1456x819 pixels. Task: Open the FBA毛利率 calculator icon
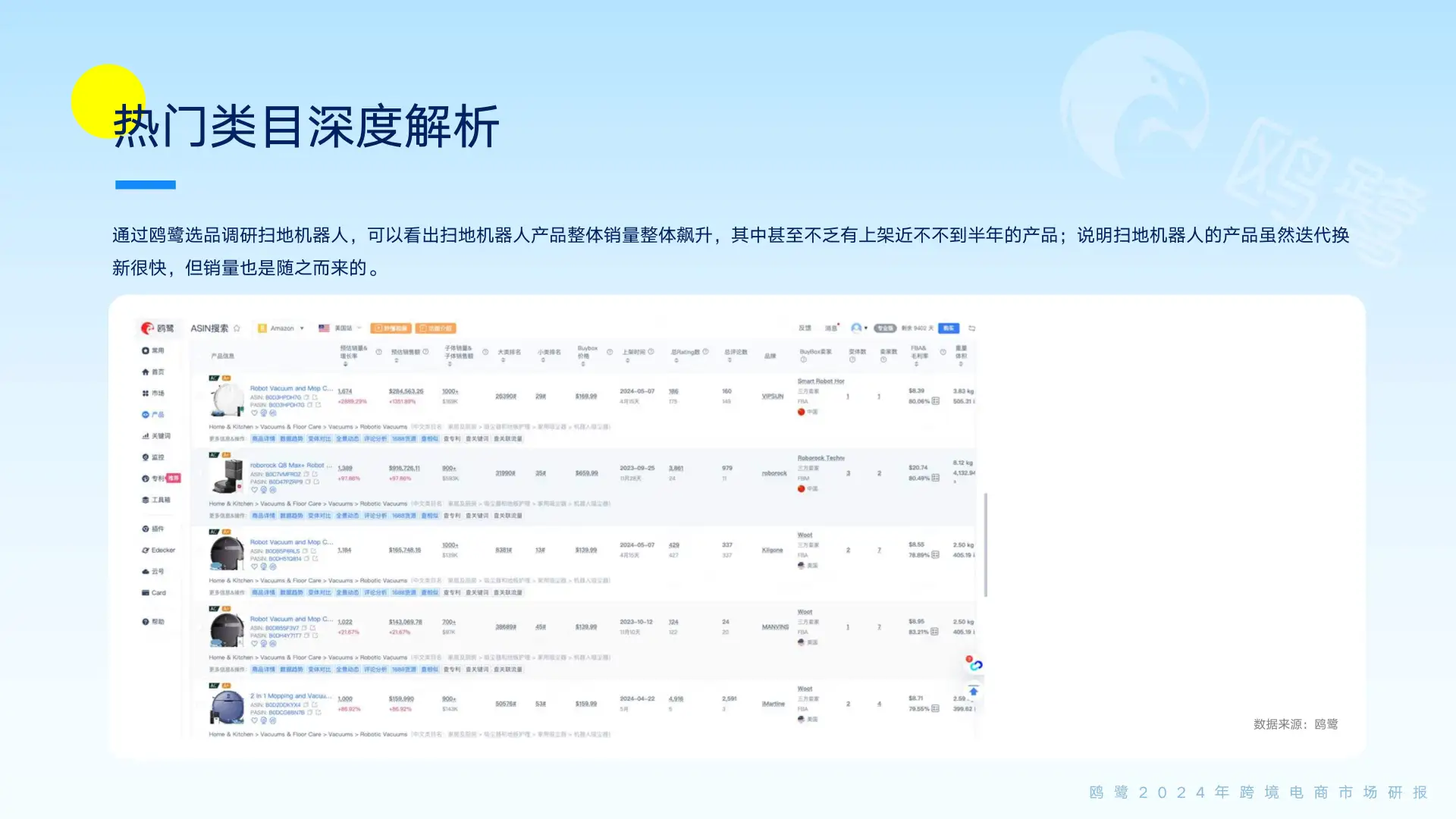(935, 400)
